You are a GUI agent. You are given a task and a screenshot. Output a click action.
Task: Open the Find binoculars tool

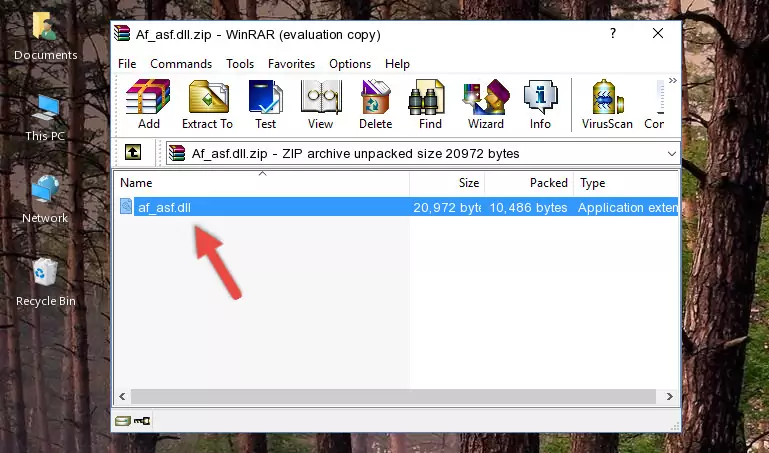(430, 104)
